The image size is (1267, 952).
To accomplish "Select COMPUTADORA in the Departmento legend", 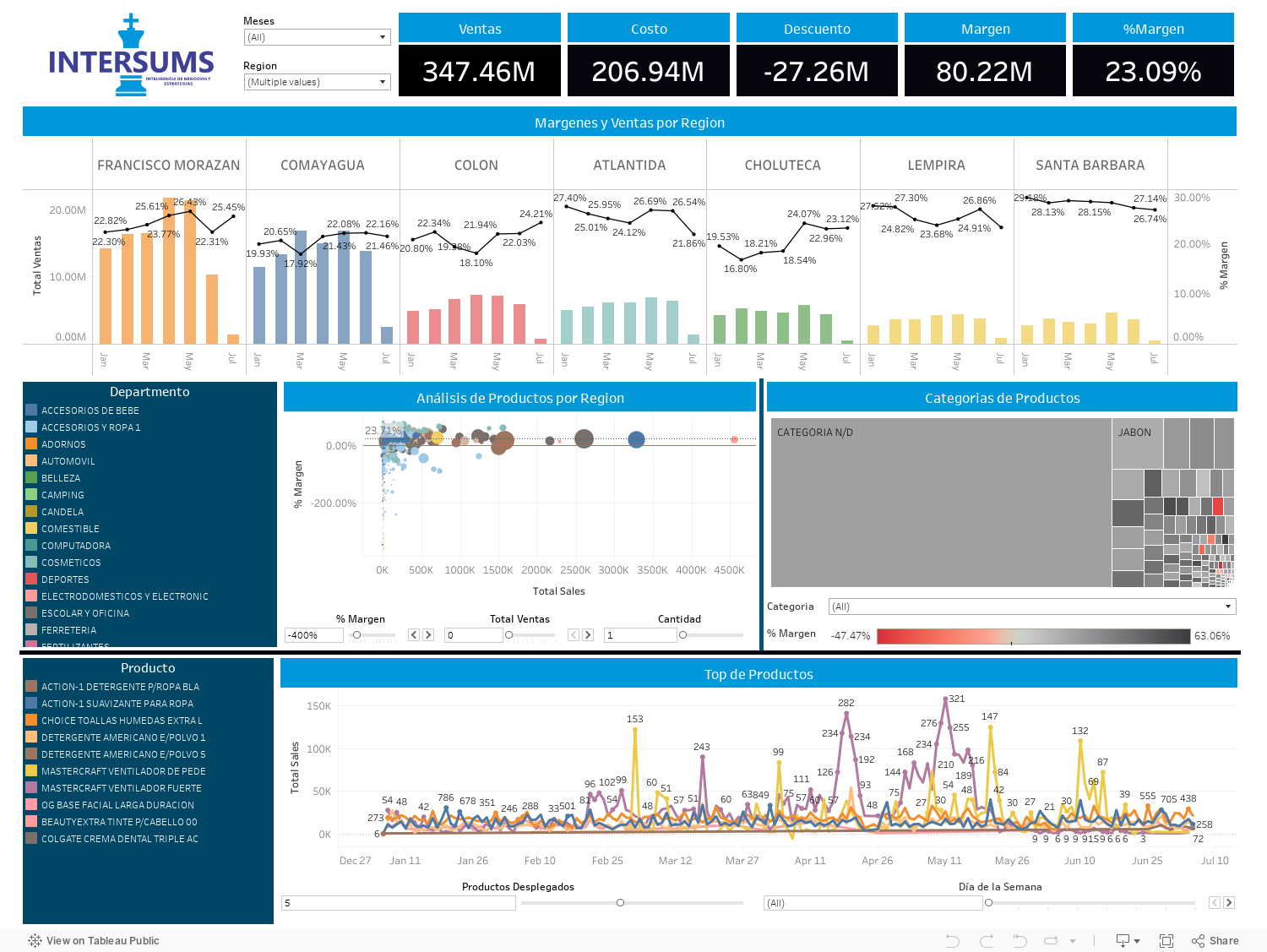I will [x=76, y=546].
